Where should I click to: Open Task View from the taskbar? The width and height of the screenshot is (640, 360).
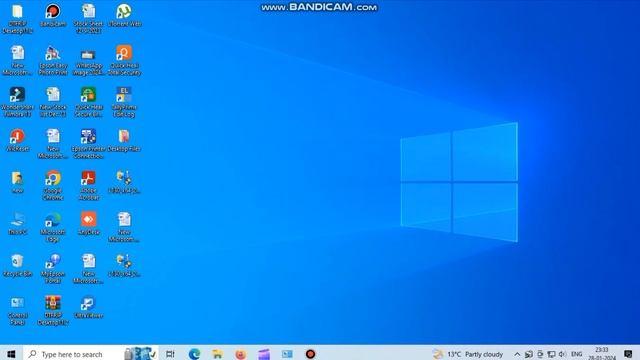170,354
